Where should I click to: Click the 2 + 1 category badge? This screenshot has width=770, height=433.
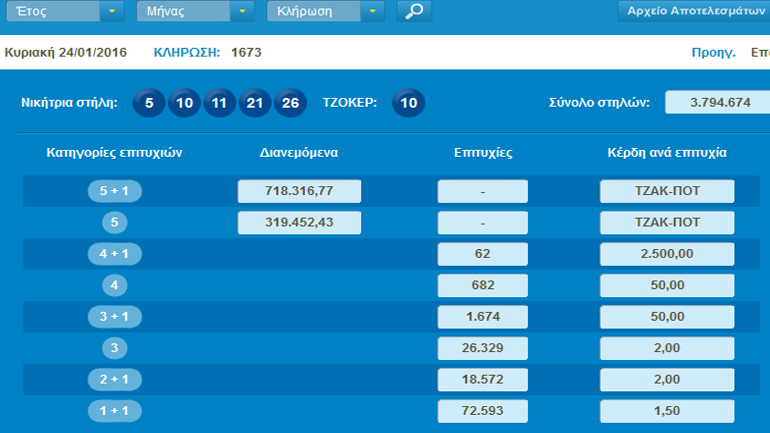pos(114,379)
